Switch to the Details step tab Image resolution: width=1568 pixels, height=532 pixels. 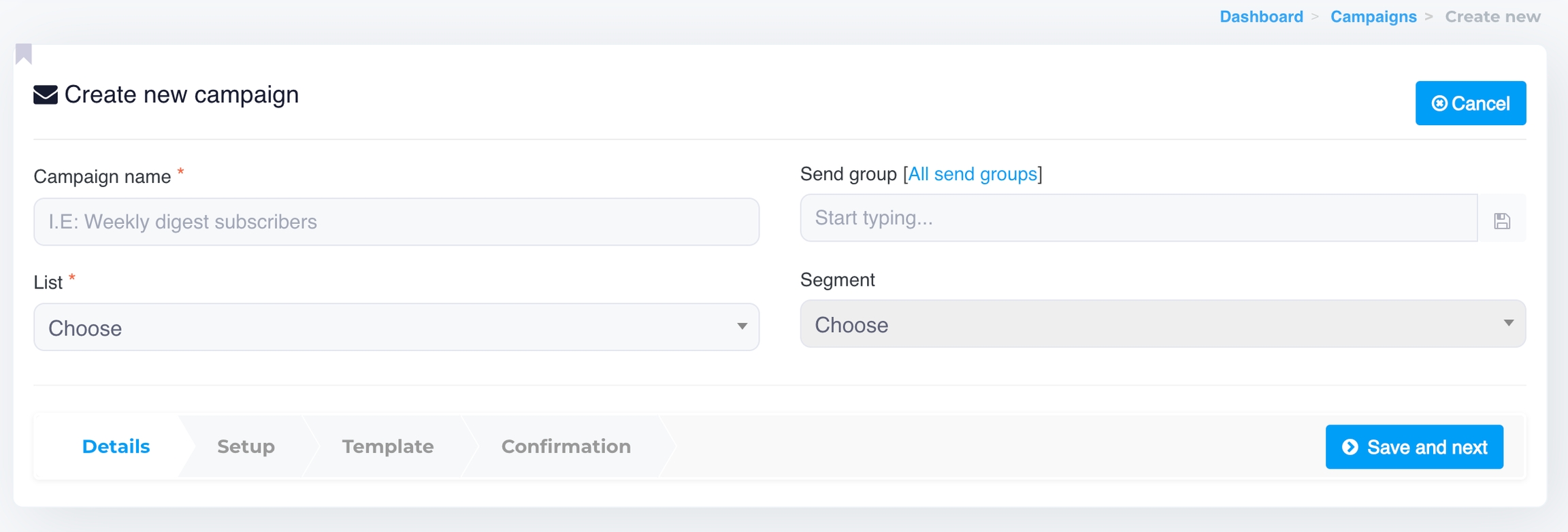pos(116,446)
